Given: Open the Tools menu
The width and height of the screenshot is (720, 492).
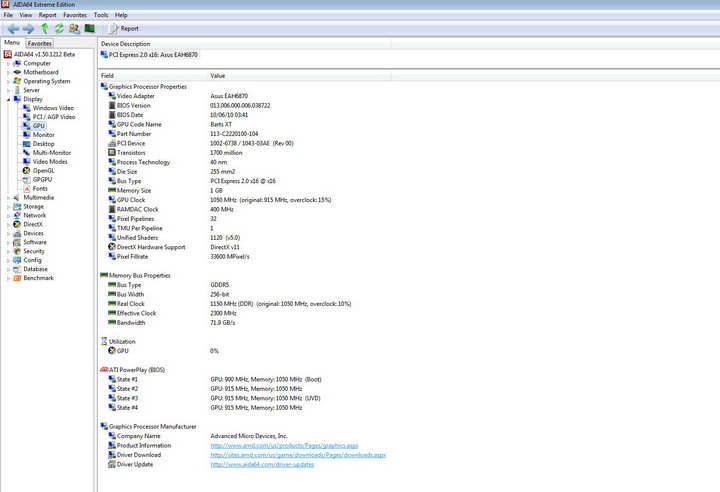Looking at the screenshot, I should [x=101, y=15].
